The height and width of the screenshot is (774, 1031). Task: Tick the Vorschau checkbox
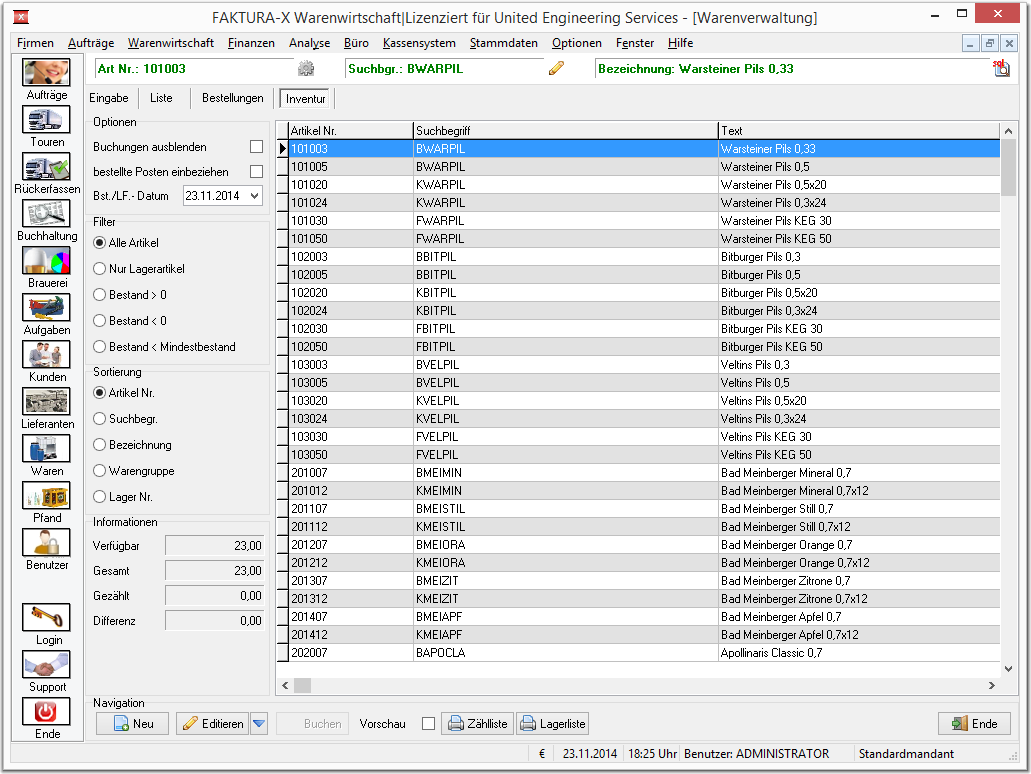[x=429, y=723]
